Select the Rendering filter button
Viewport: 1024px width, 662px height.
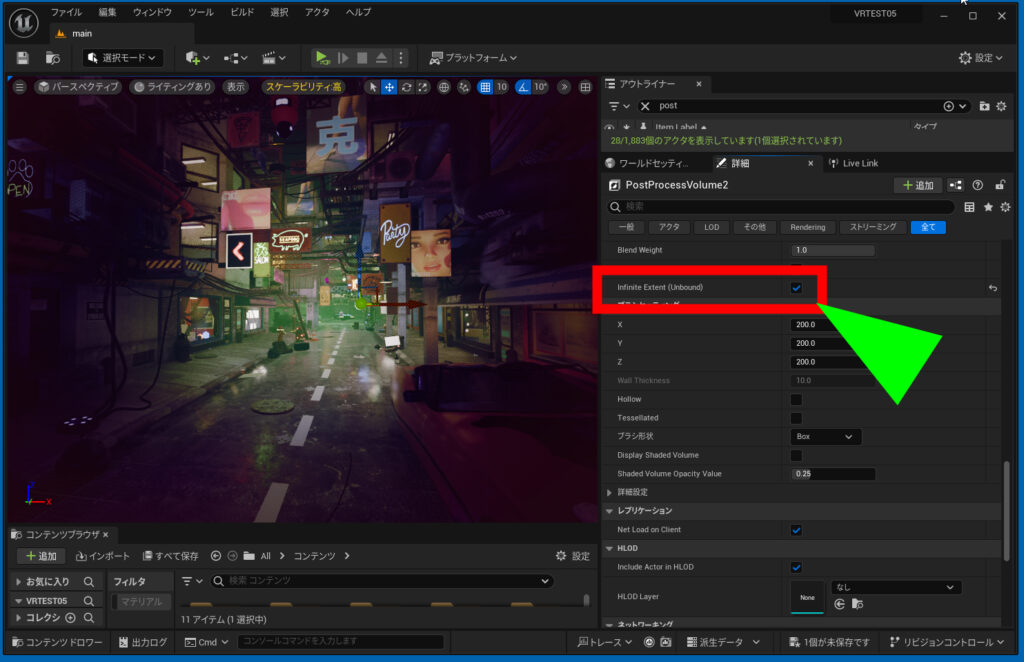807,227
